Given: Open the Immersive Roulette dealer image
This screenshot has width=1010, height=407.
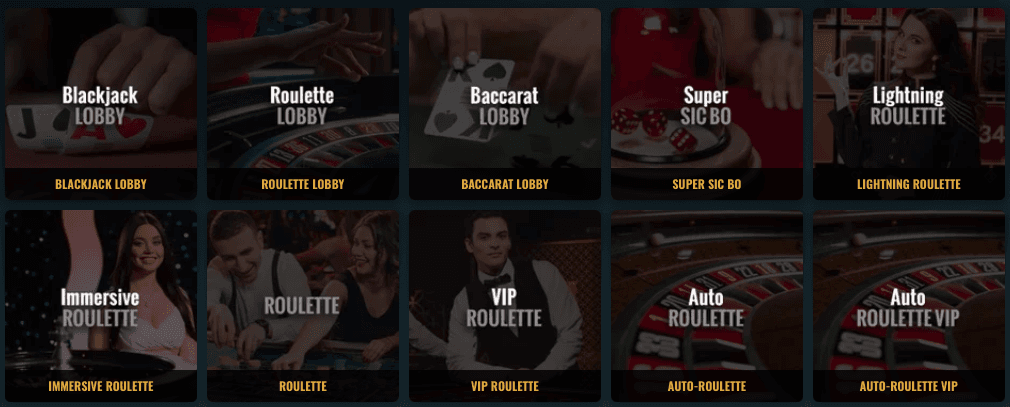Looking at the screenshot, I should coord(100,290).
